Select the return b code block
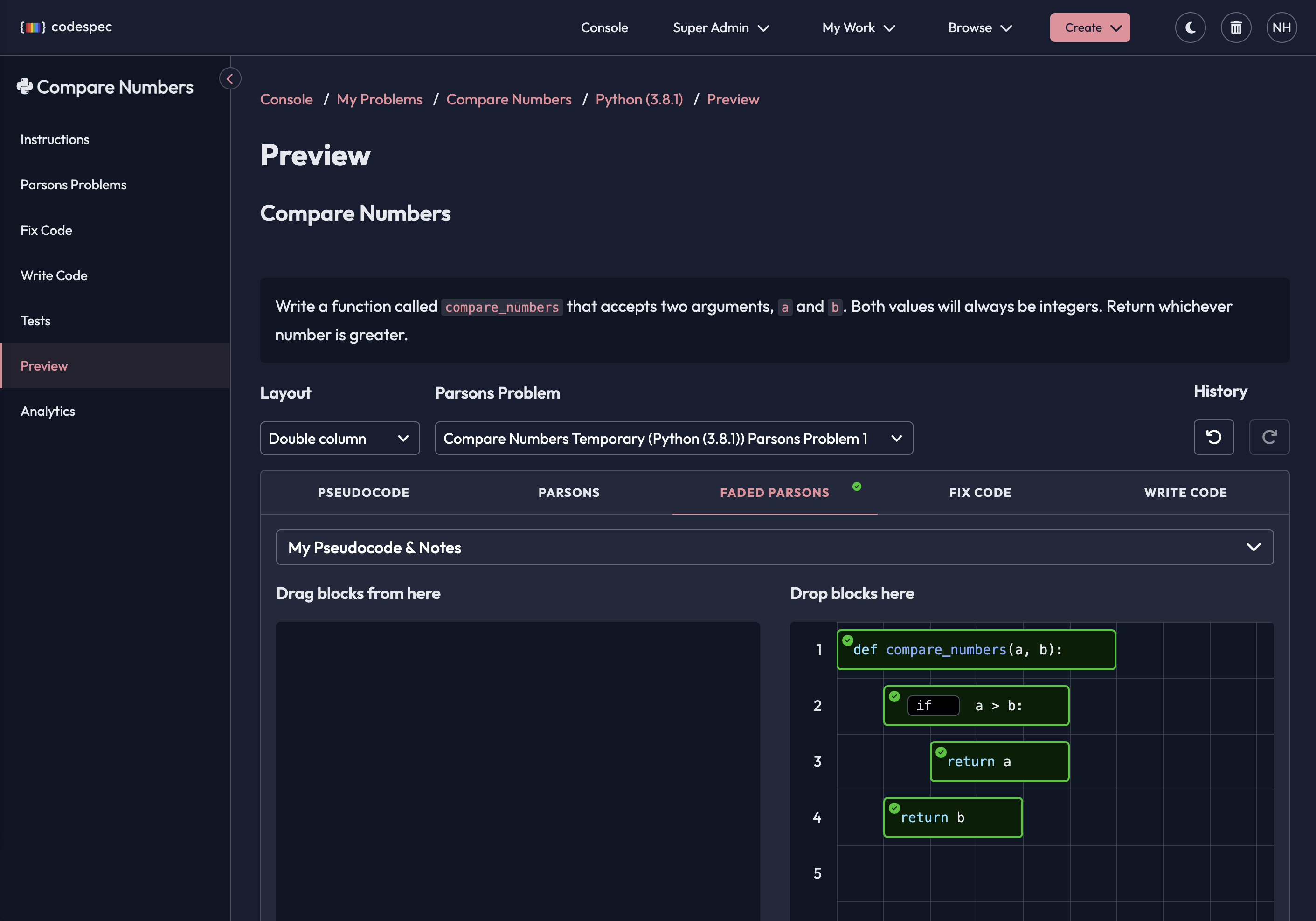This screenshot has height=921, width=1316. tap(953, 818)
